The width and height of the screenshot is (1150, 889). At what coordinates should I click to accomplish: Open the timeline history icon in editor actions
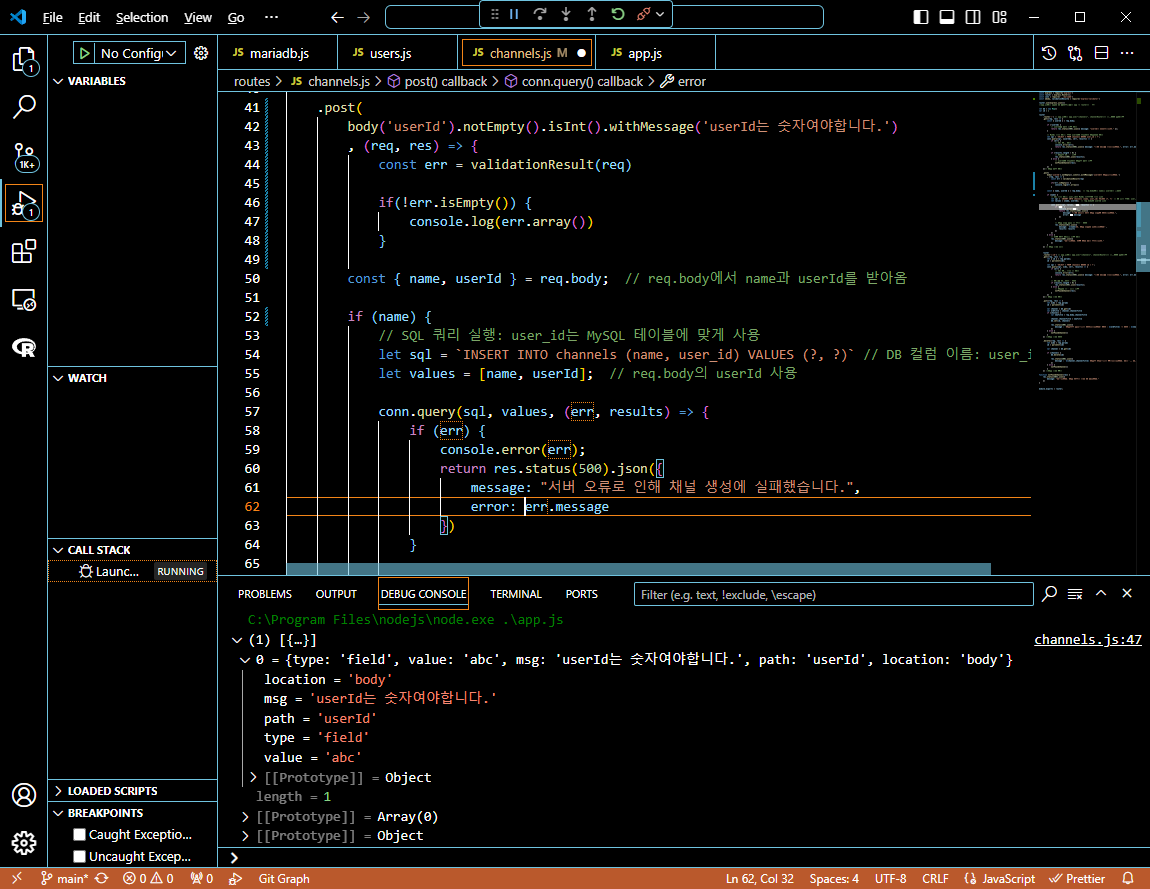coord(1049,53)
